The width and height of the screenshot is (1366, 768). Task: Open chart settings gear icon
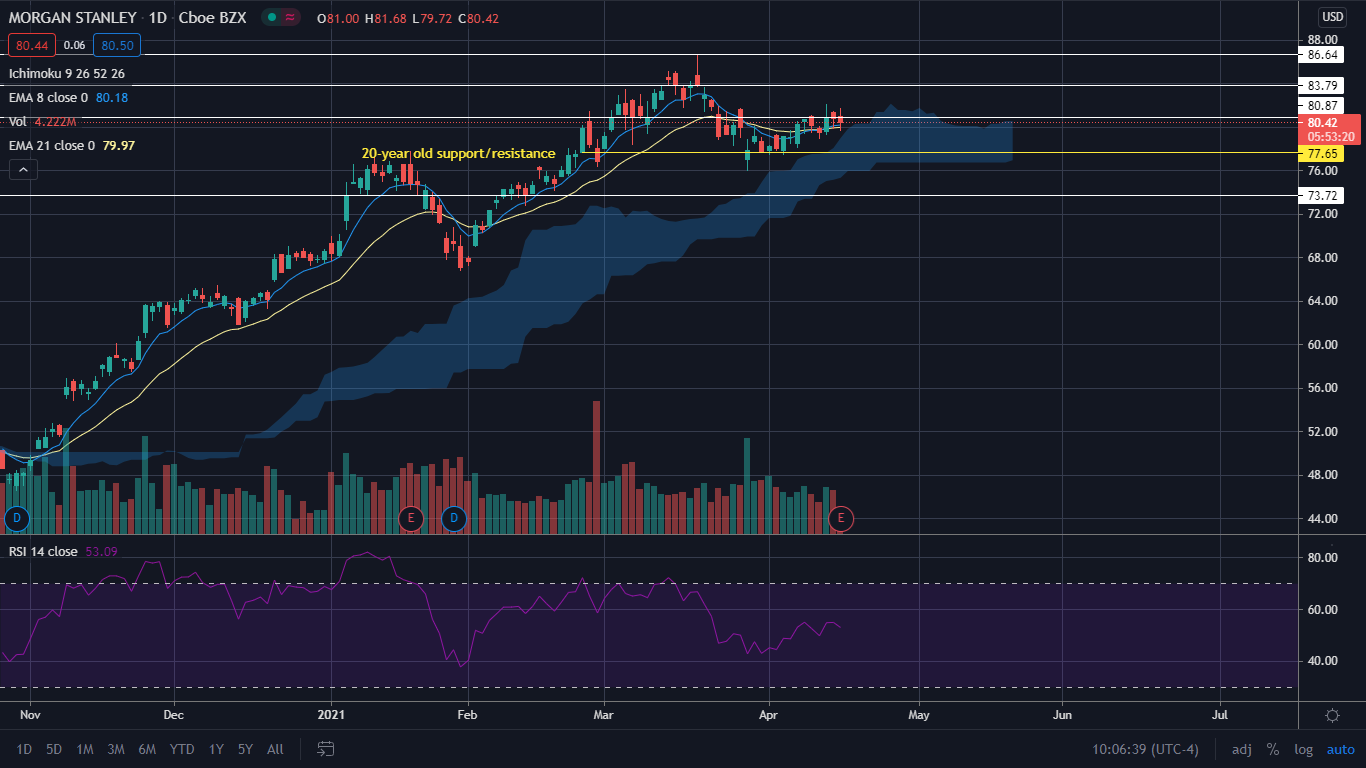pos(1332,715)
